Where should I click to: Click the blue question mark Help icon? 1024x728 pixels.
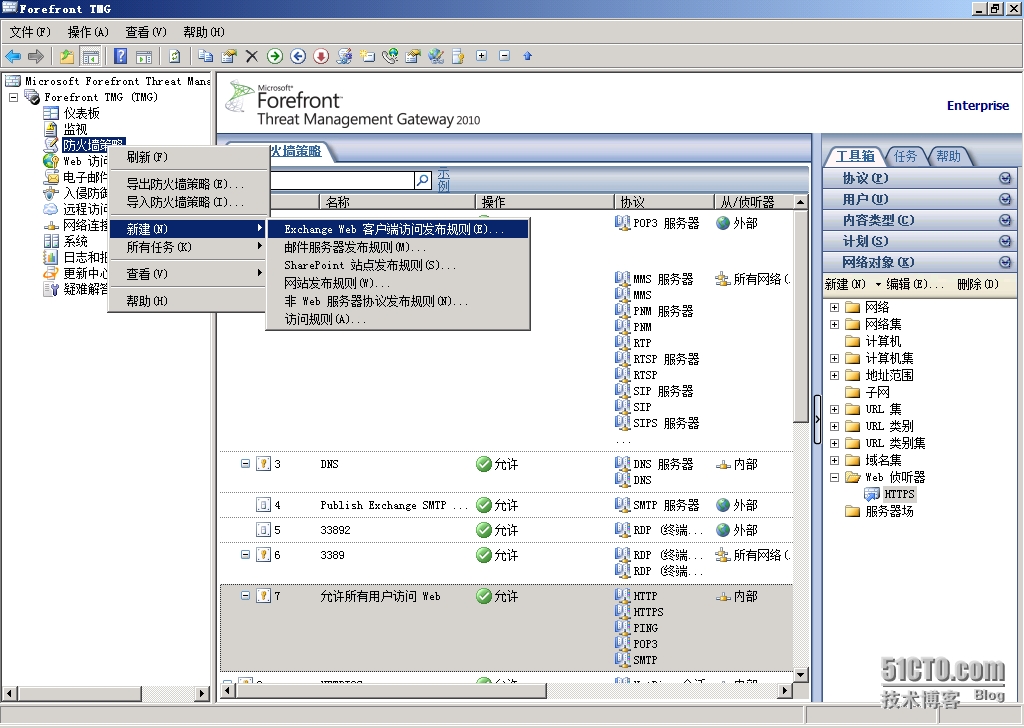tap(121, 56)
